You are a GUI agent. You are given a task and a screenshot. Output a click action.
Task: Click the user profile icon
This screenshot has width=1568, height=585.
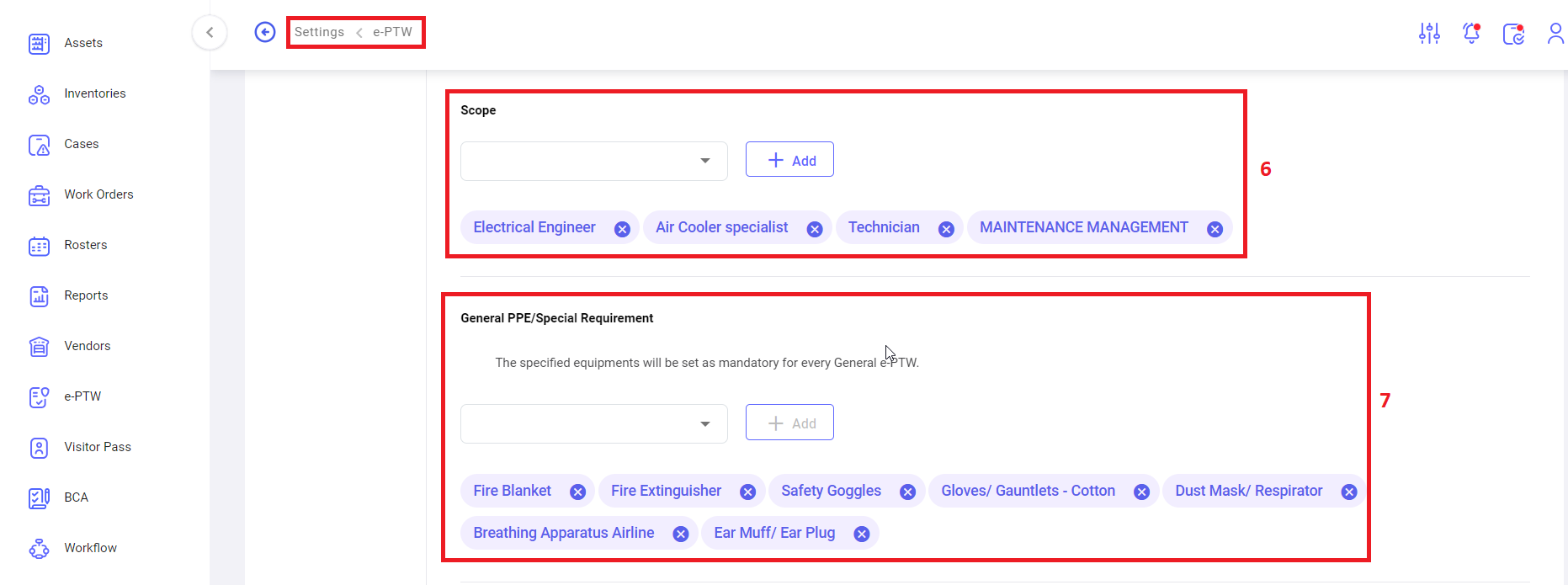pyautogui.click(x=1555, y=33)
